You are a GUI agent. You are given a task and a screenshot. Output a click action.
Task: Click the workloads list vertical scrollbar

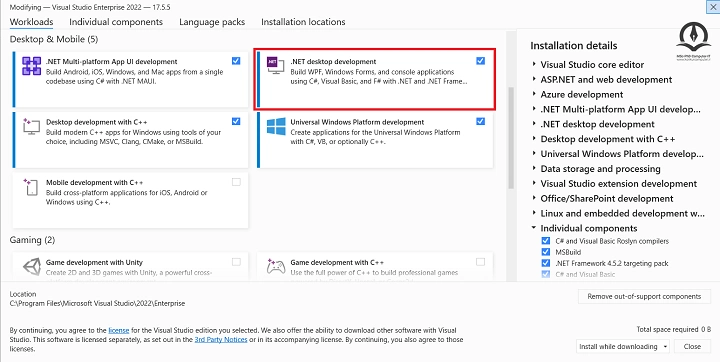click(511, 138)
